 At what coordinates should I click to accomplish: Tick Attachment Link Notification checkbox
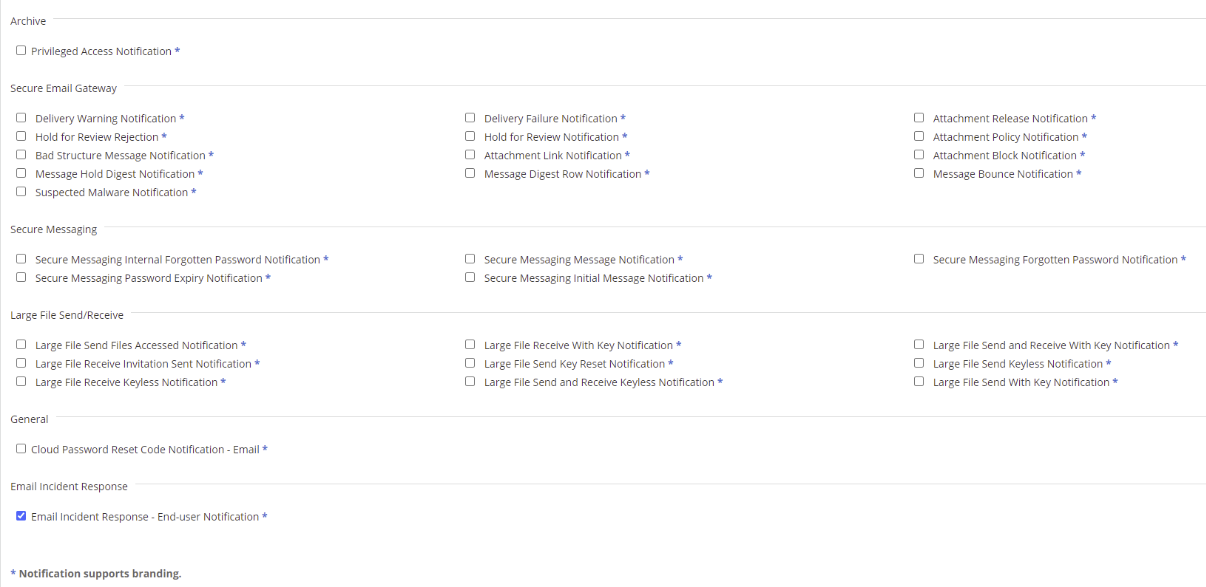[x=470, y=155]
